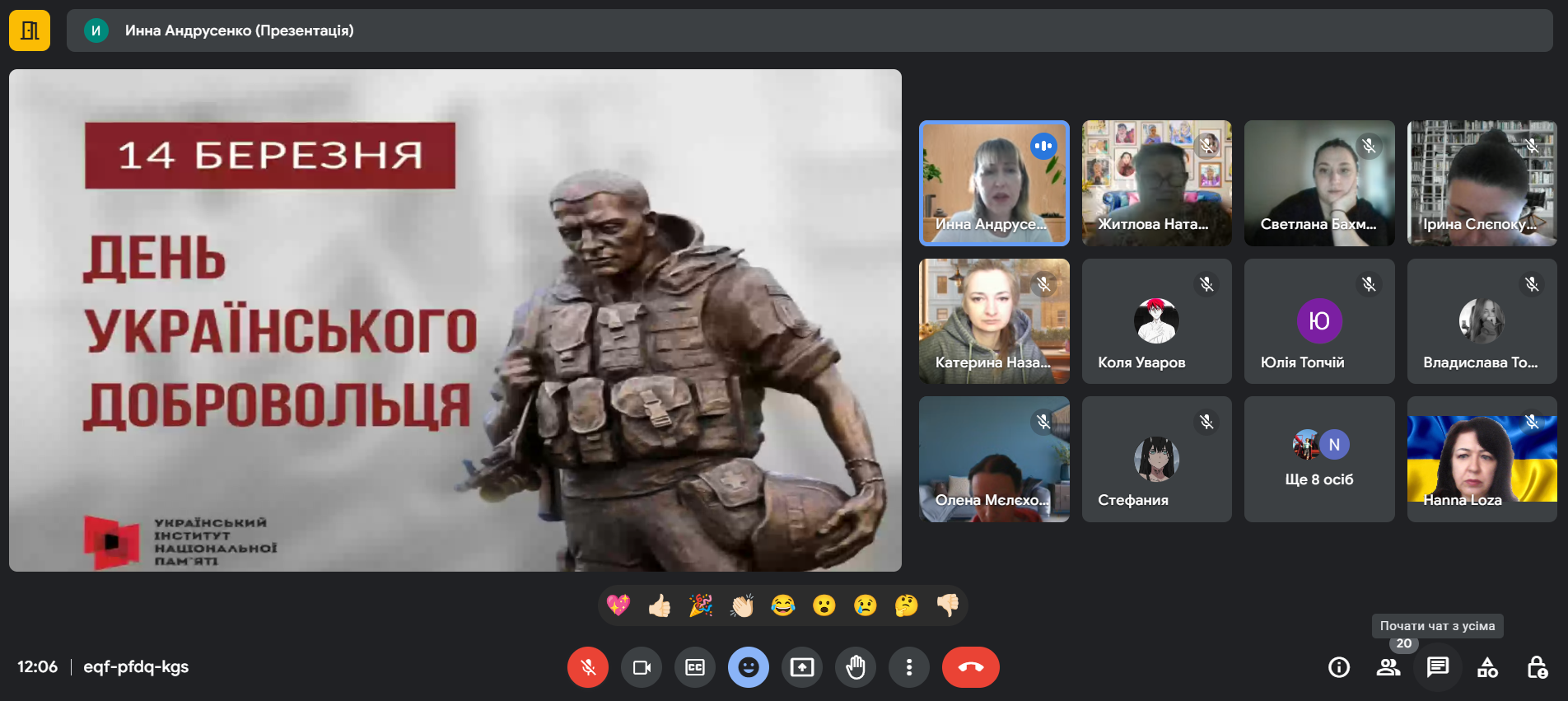Turn on closed captions
Image resolution: width=1568 pixels, height=701 pixels.
pyautogui.click(x=695, y=667)
